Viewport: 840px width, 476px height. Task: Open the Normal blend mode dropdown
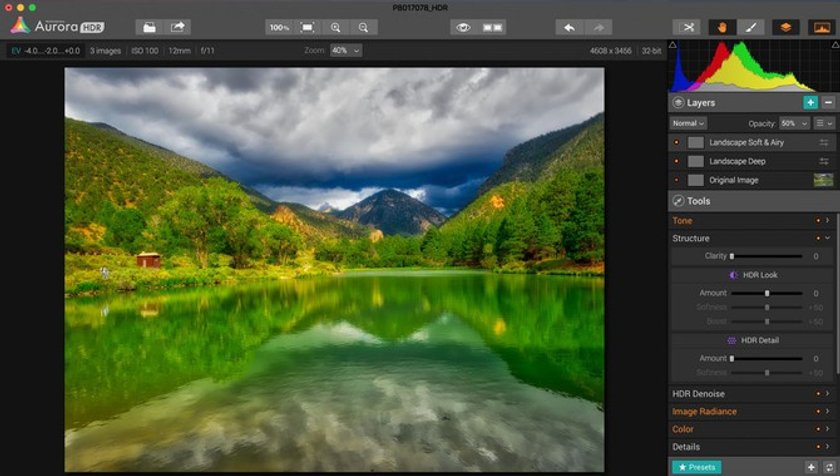coord(688,123)
